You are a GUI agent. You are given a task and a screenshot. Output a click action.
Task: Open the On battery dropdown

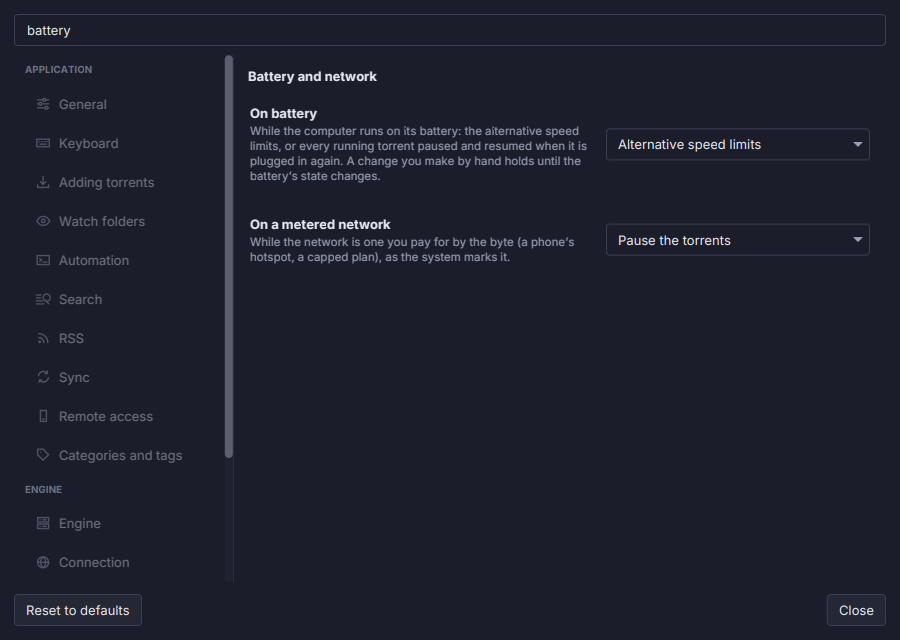(738, 144)
